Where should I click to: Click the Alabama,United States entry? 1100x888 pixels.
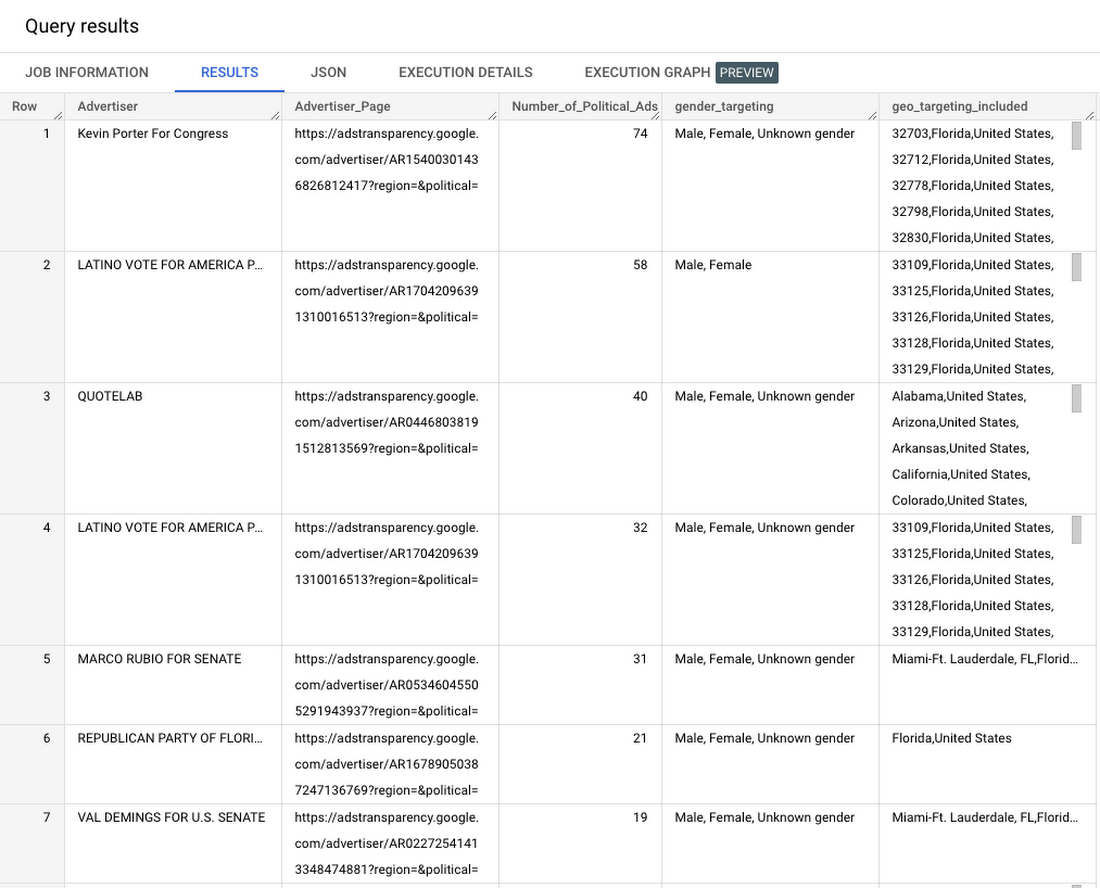coord(959,396)
